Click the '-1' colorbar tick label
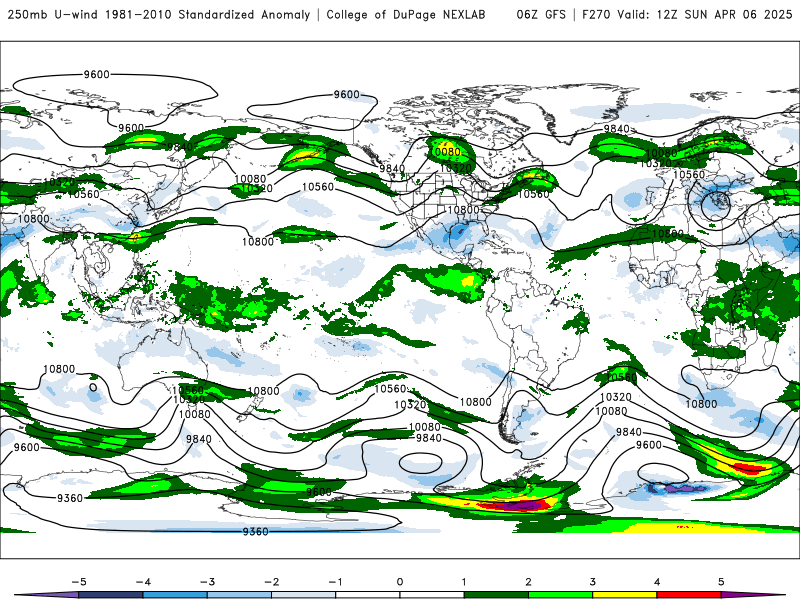This screenshot has width=800, height=600. click(336, 582)
